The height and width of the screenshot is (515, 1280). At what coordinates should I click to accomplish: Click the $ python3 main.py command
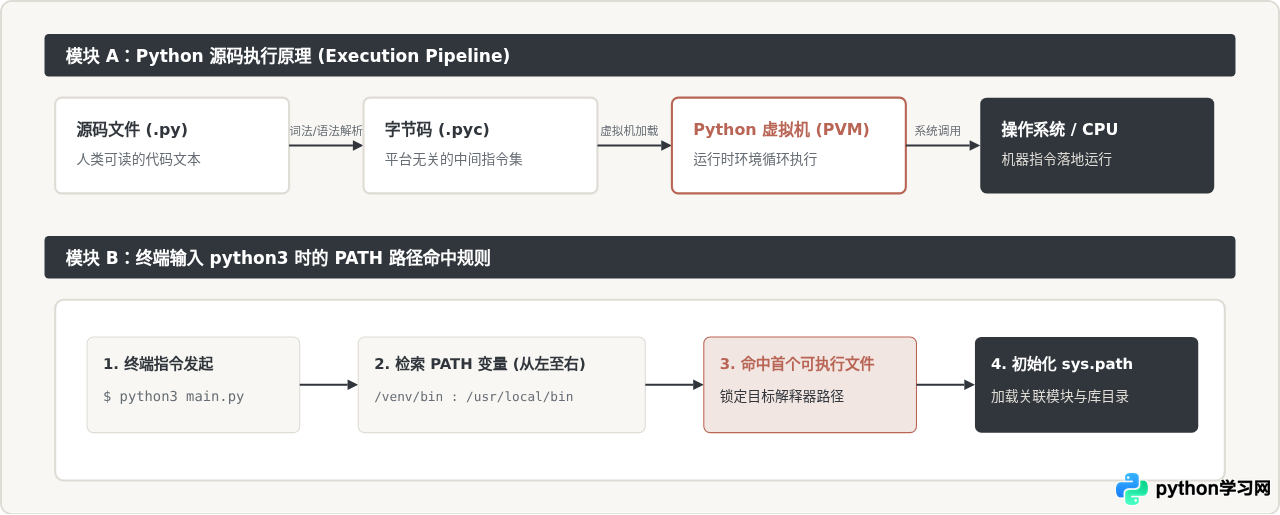(x=174, y=396)
